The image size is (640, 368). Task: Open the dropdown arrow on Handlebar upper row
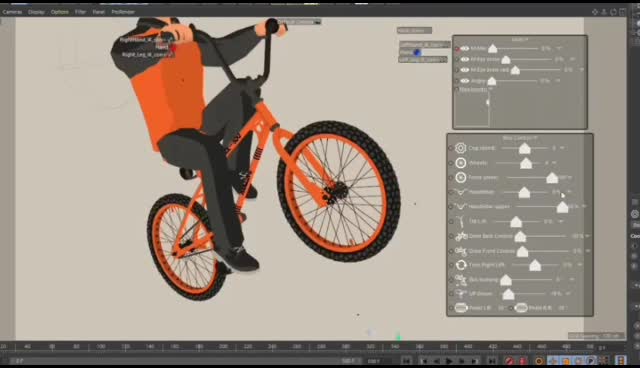coord(584,206)
